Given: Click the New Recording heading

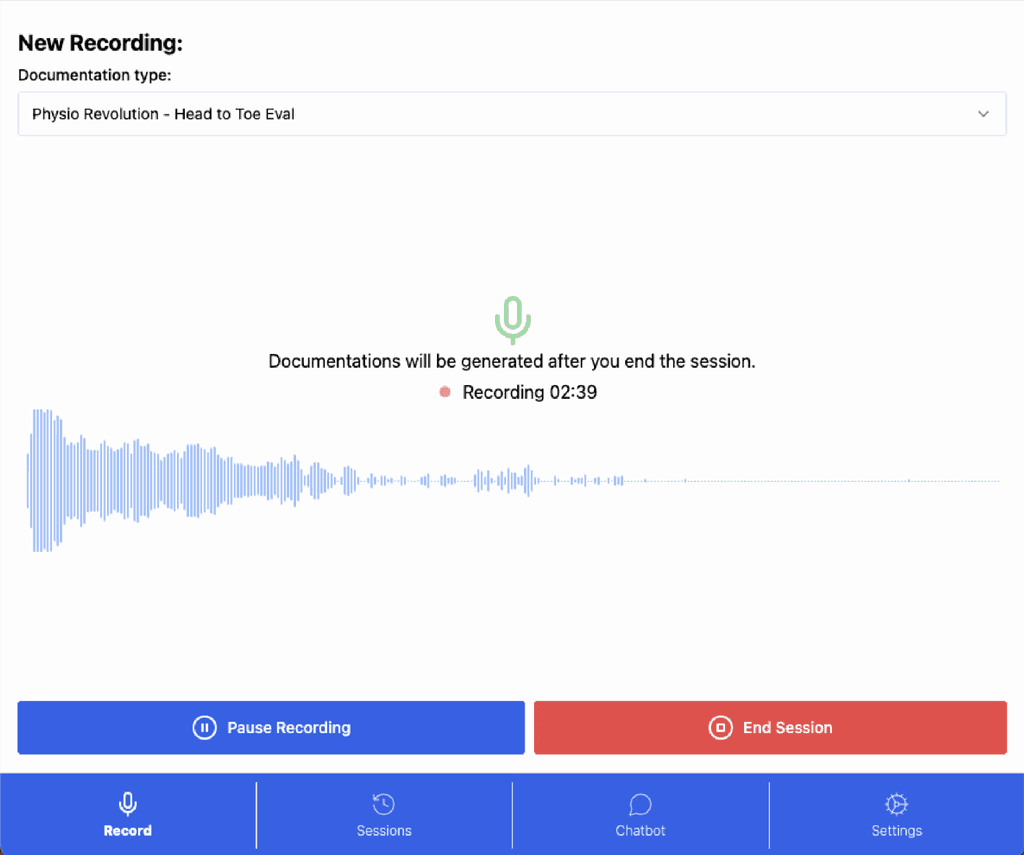Looking at the screenshot, I should pyautogui.click(x=99, y=43).
